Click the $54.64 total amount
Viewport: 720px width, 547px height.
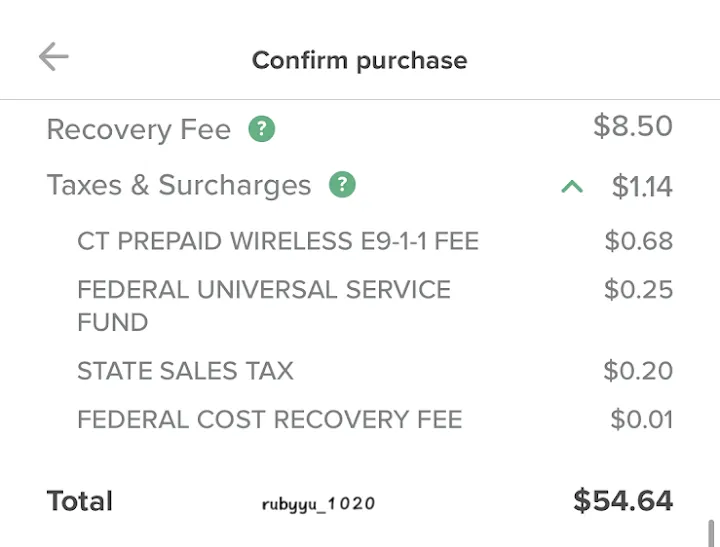622,501
